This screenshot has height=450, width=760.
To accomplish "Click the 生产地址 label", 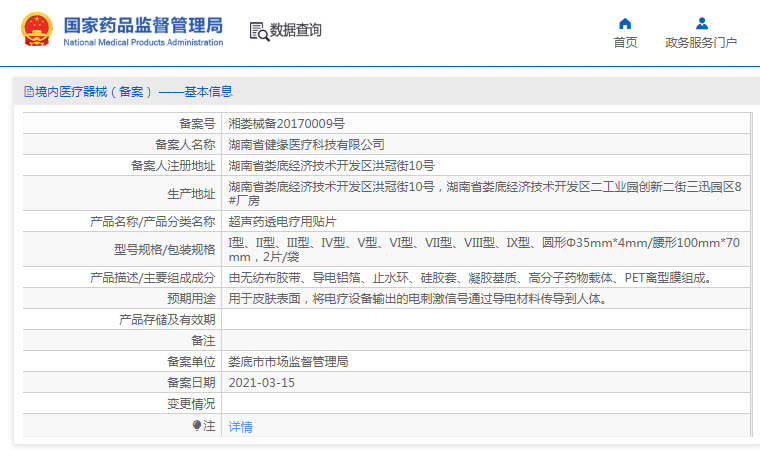I will coord(191,194).
